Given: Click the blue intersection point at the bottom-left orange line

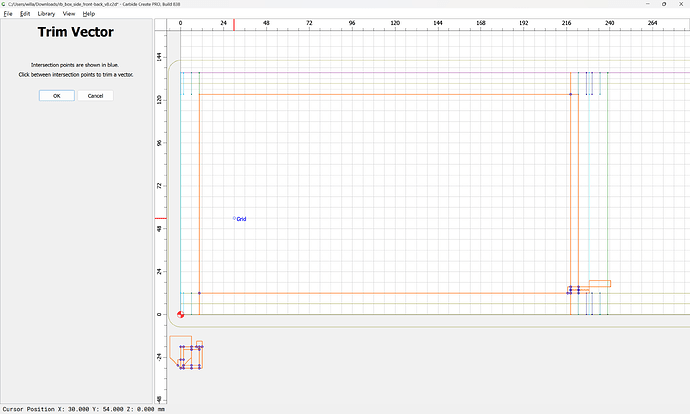Looking at the screenshot, I should (199, 293).
